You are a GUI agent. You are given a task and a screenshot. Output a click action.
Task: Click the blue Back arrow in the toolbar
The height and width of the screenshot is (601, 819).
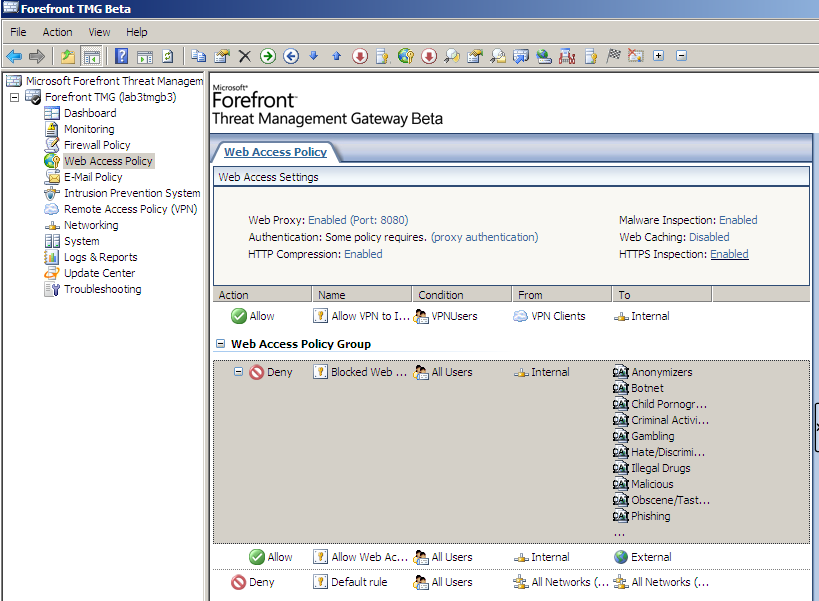[14, 56]
